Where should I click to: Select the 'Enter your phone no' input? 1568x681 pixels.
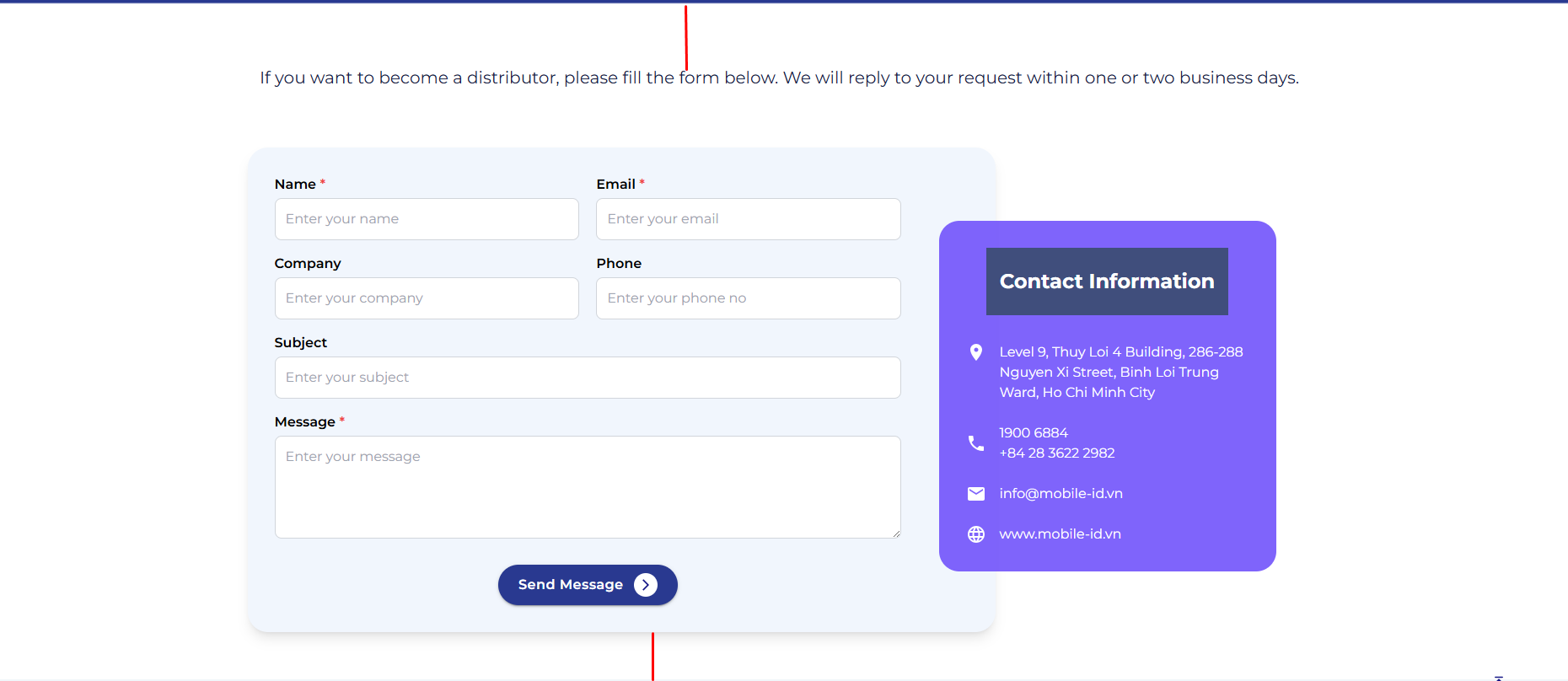(x=749, y=298)
